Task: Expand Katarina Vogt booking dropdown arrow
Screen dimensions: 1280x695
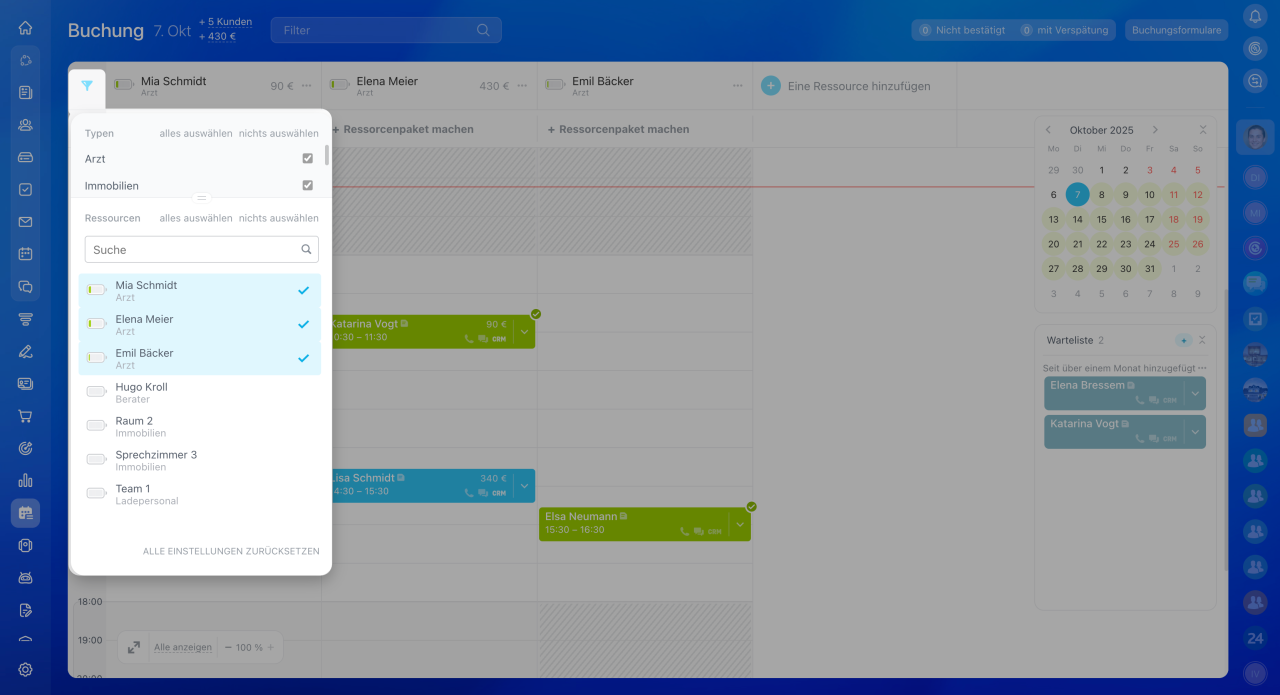Action: pos(526,332)
